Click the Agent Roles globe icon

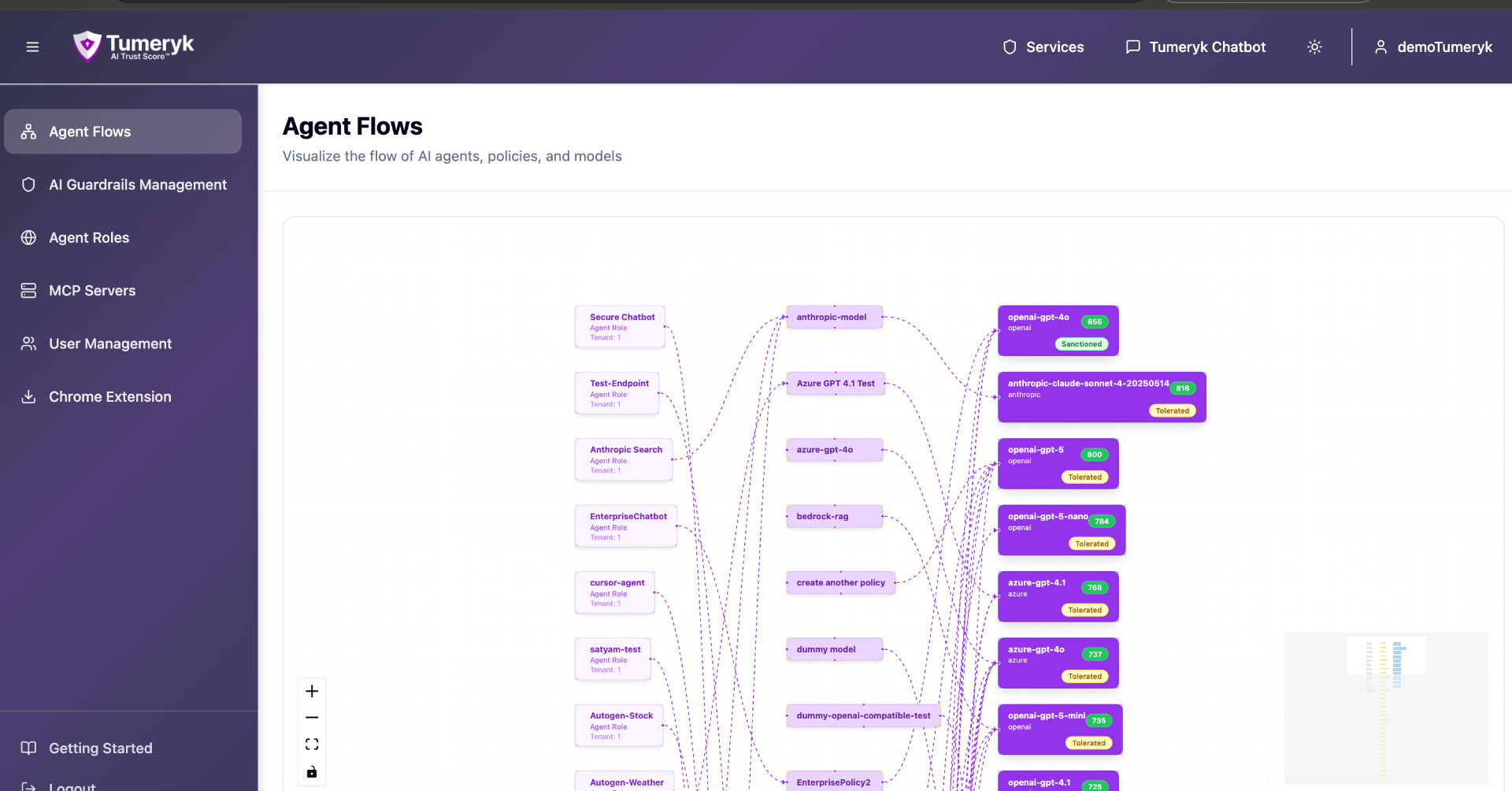28,237
